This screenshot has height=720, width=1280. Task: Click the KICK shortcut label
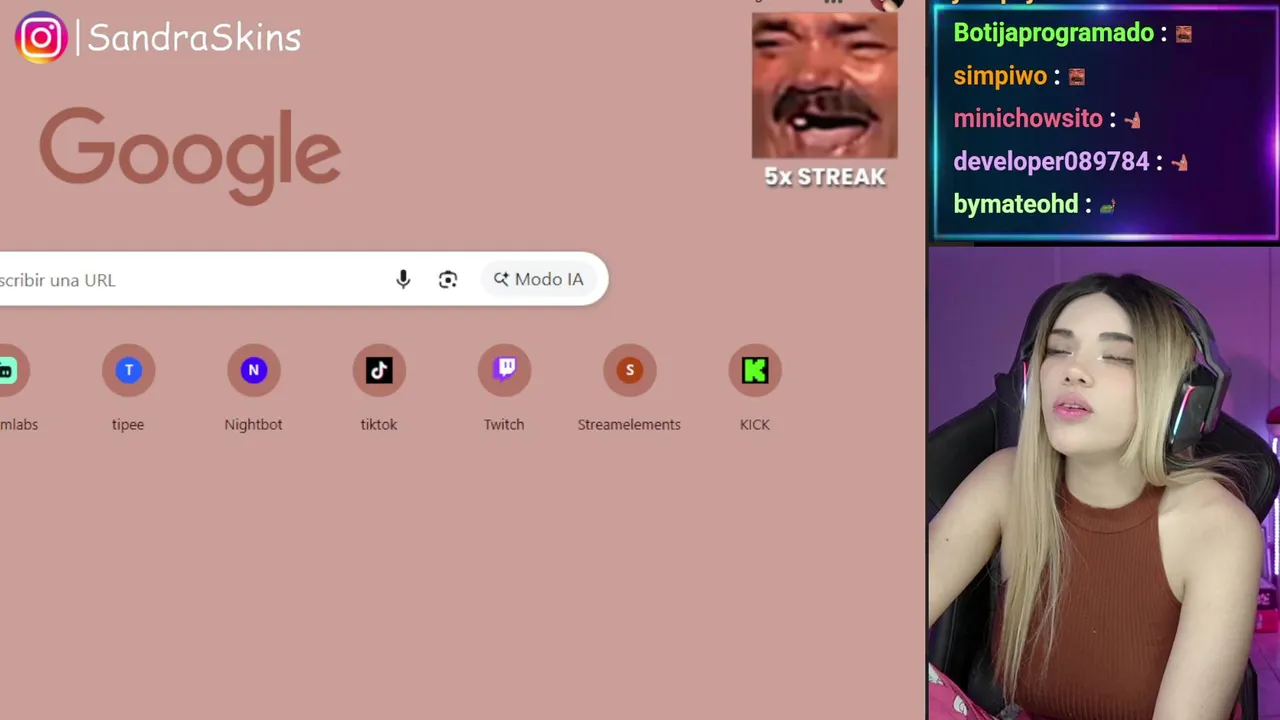point(755,424)
